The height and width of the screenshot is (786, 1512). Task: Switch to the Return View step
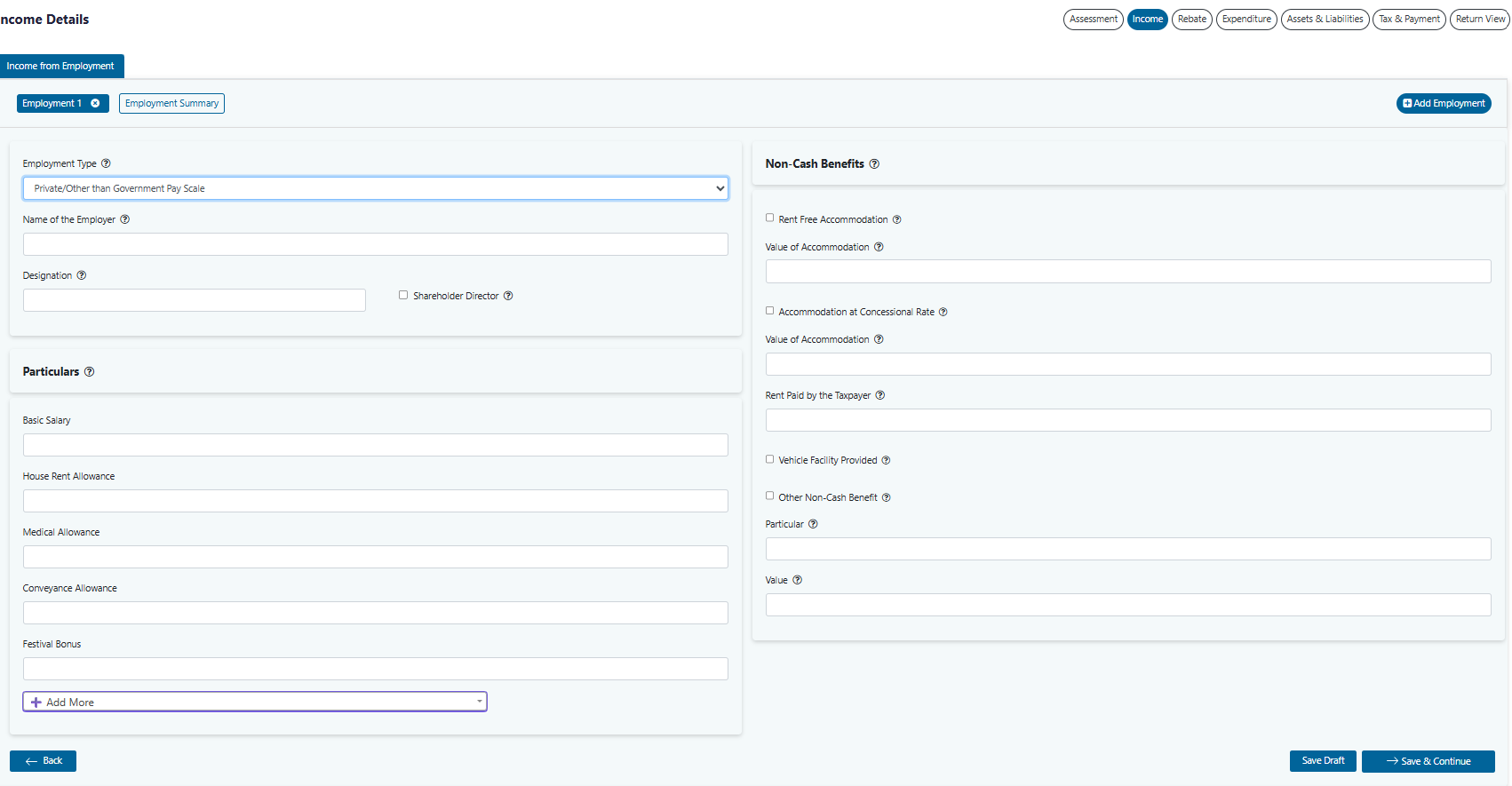point(1480,20)
